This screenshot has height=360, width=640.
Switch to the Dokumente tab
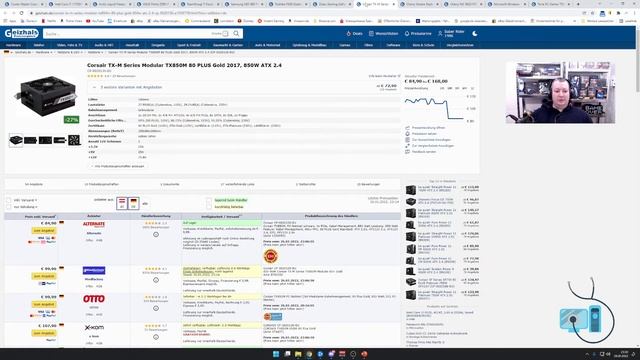tap(169, 184)
